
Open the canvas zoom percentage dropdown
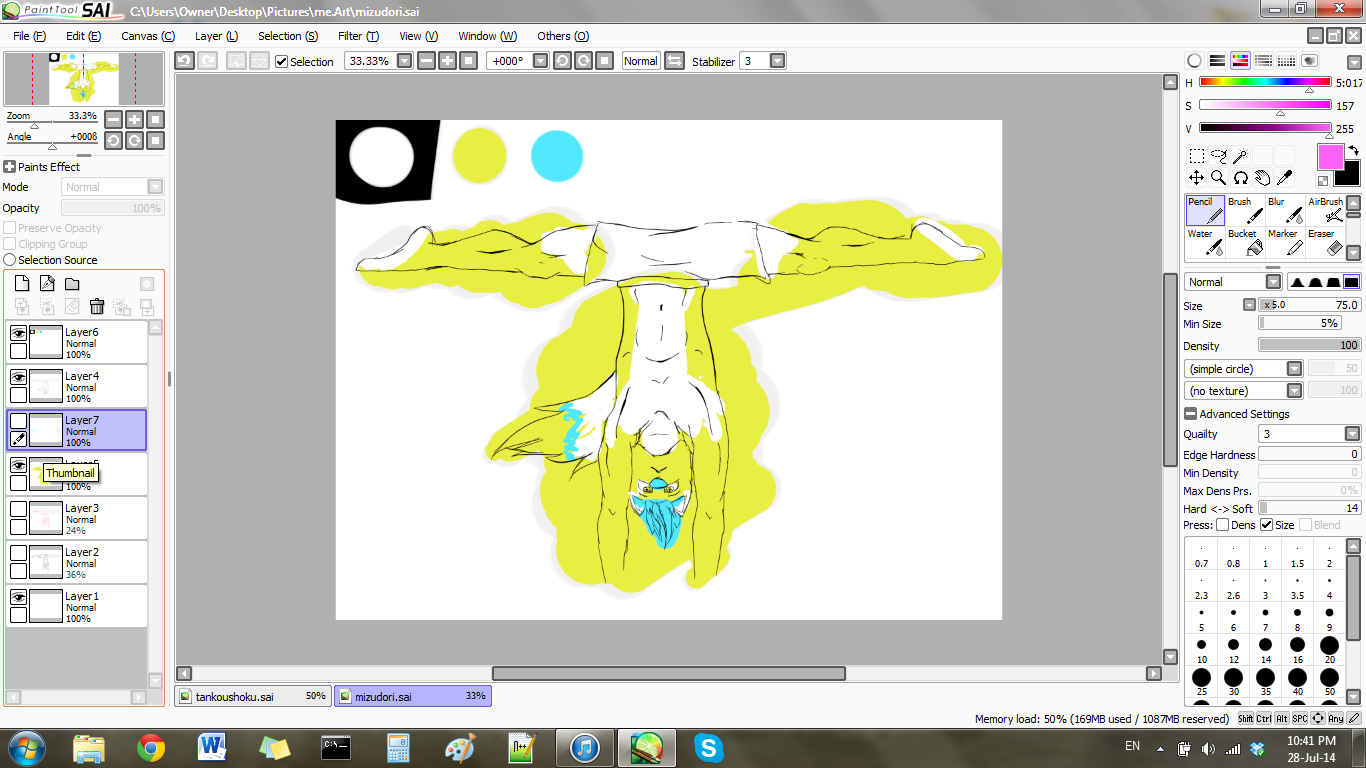[x=404, y=61]
